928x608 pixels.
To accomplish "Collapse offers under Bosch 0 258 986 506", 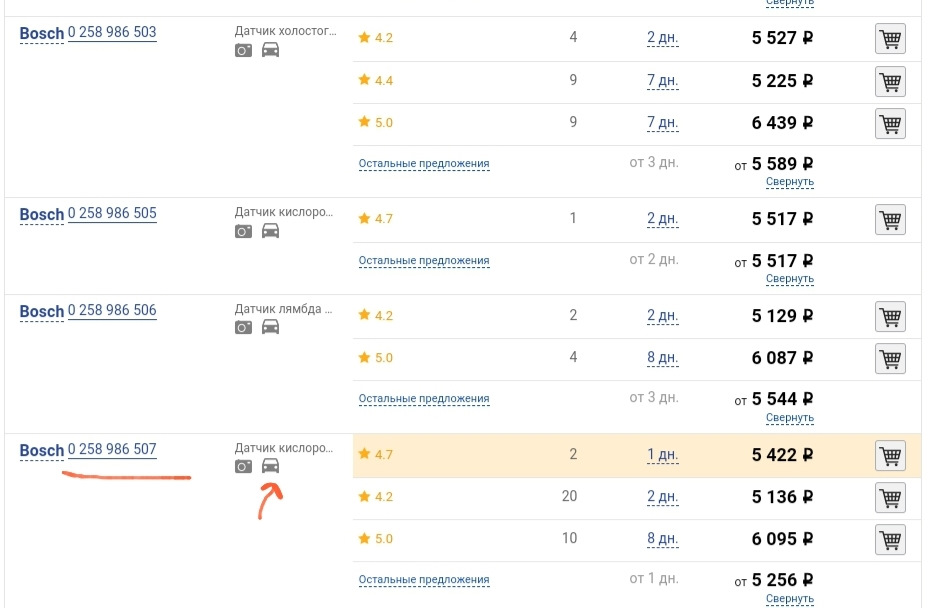I will tap(789, 417).
